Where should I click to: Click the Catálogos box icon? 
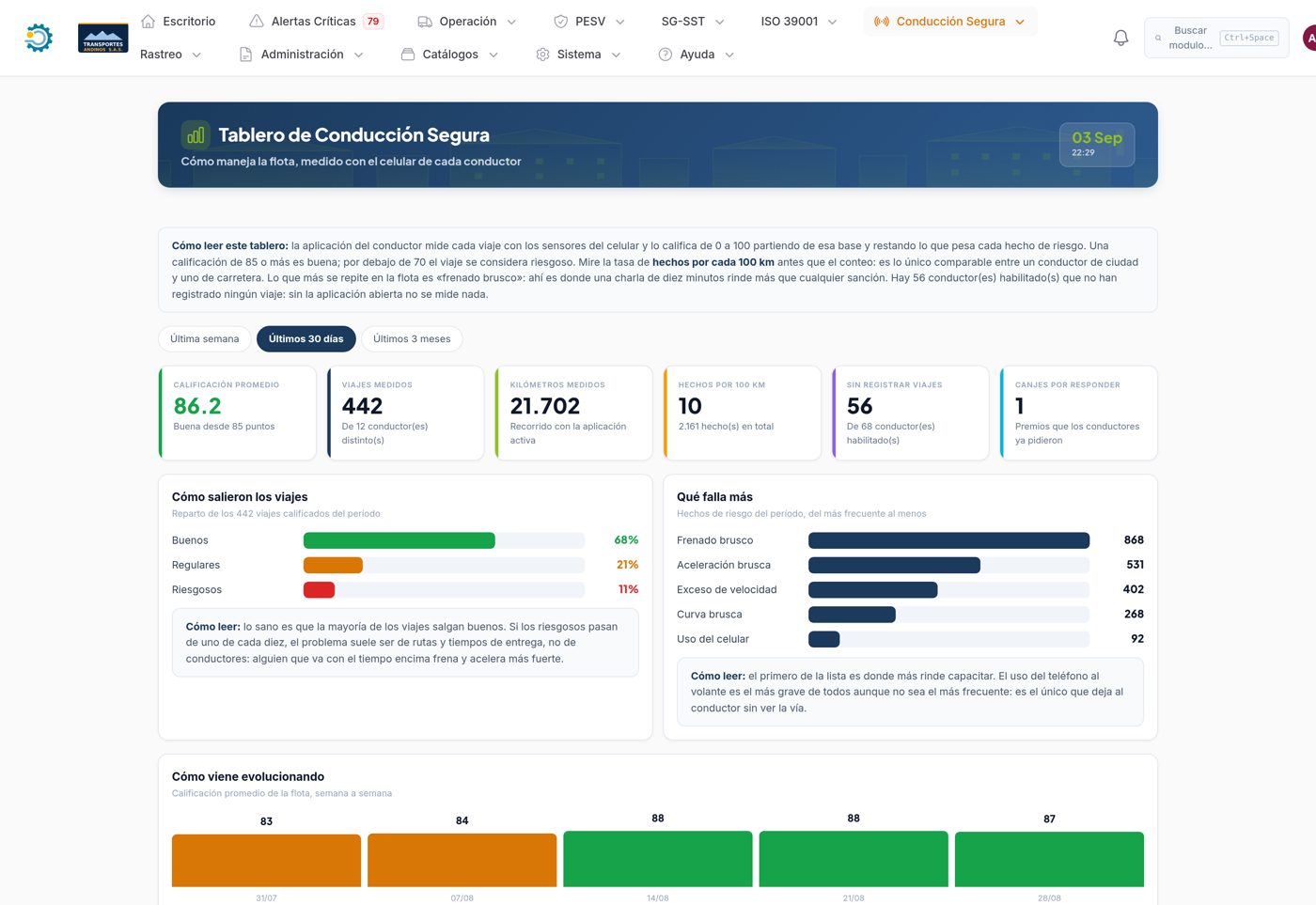[x=408, y=55]
